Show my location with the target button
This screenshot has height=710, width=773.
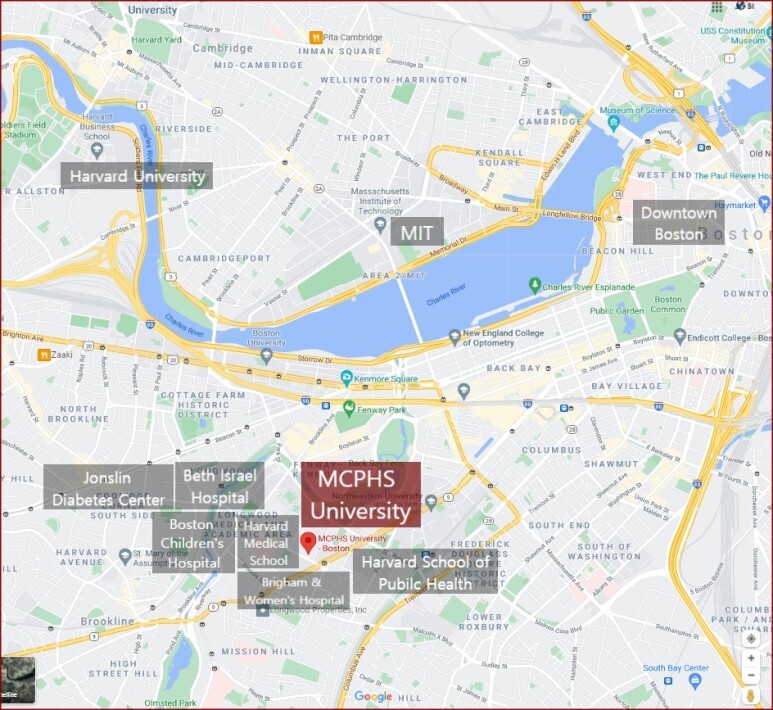click(751, 639)
